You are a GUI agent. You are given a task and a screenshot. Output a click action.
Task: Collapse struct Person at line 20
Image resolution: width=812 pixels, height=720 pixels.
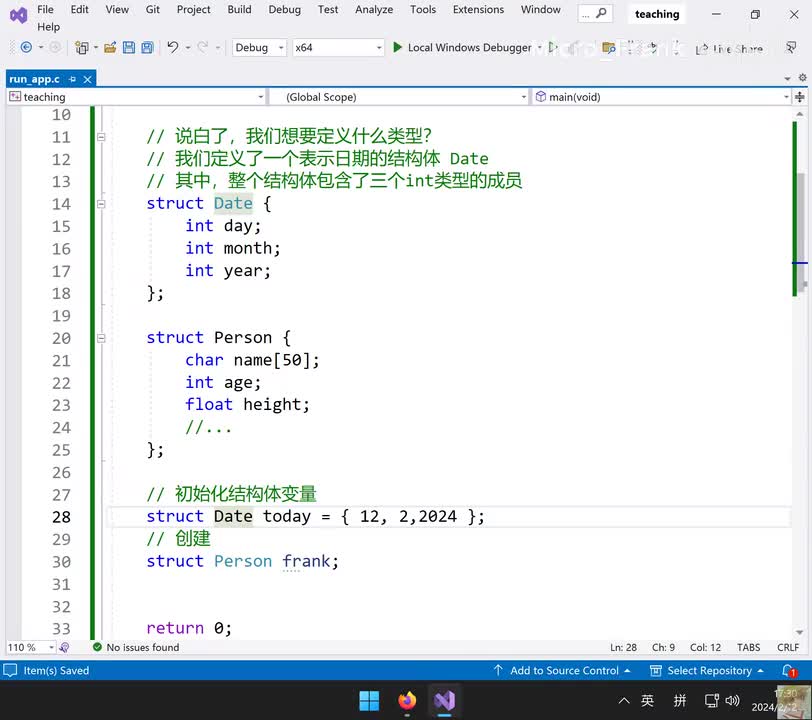[x=101, y=338]
